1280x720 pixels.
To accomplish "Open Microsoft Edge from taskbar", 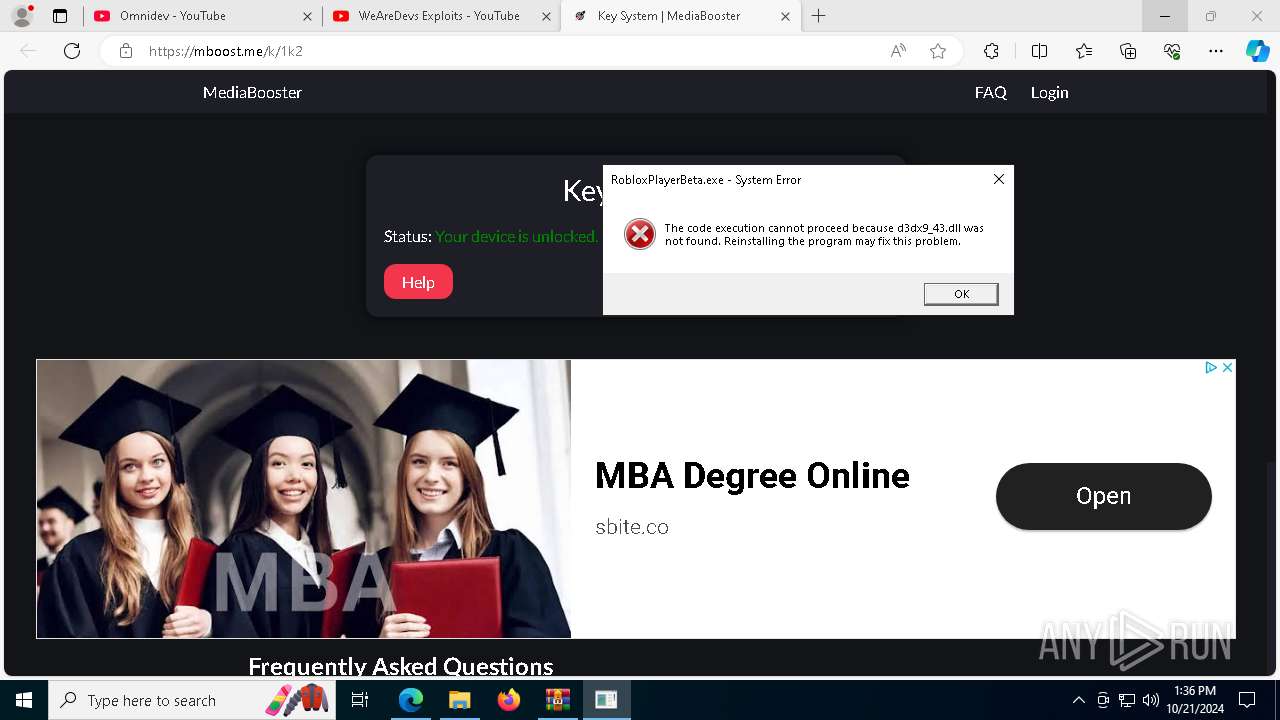I will click(411, 700).
